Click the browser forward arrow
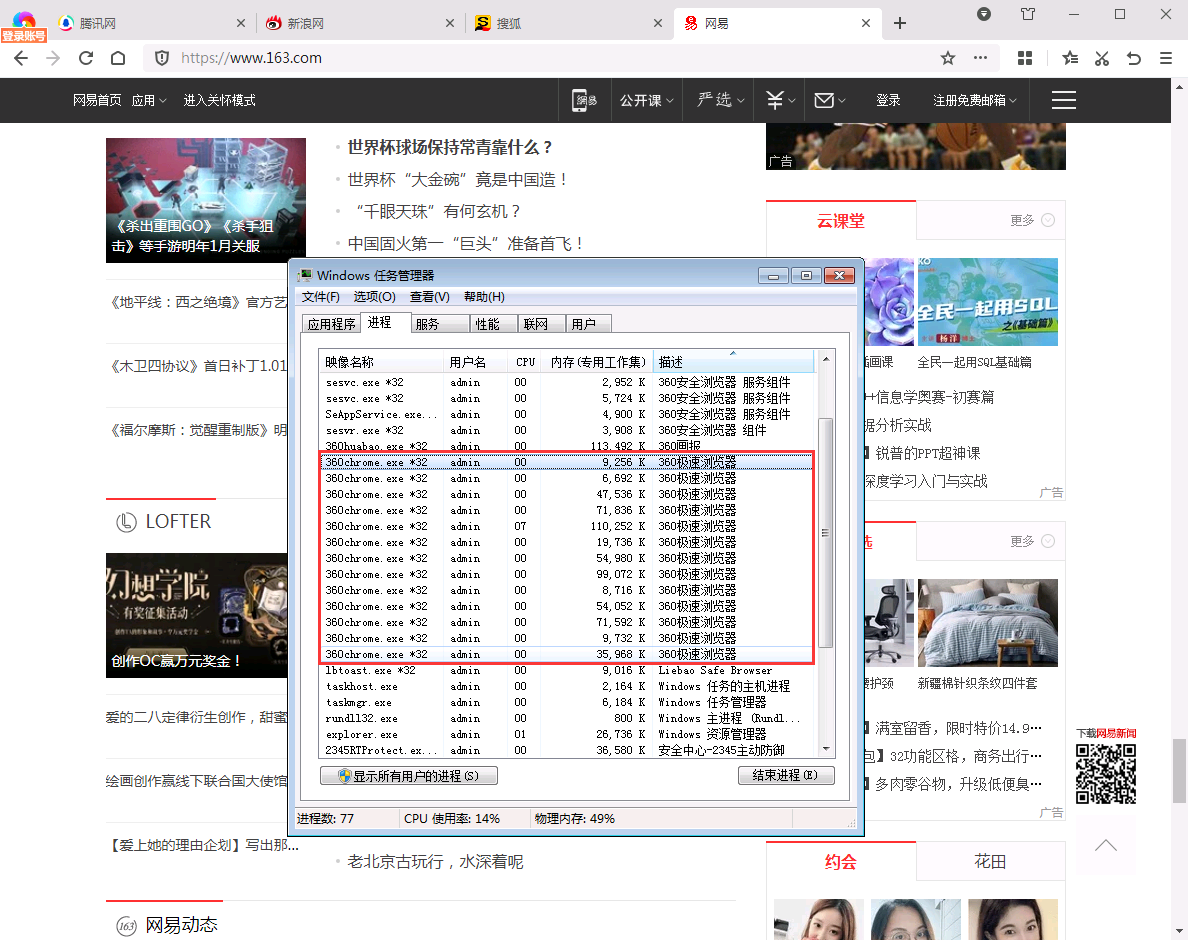Screen dimensions: 1188x940 pyautogui.click(x=53, y=58)
